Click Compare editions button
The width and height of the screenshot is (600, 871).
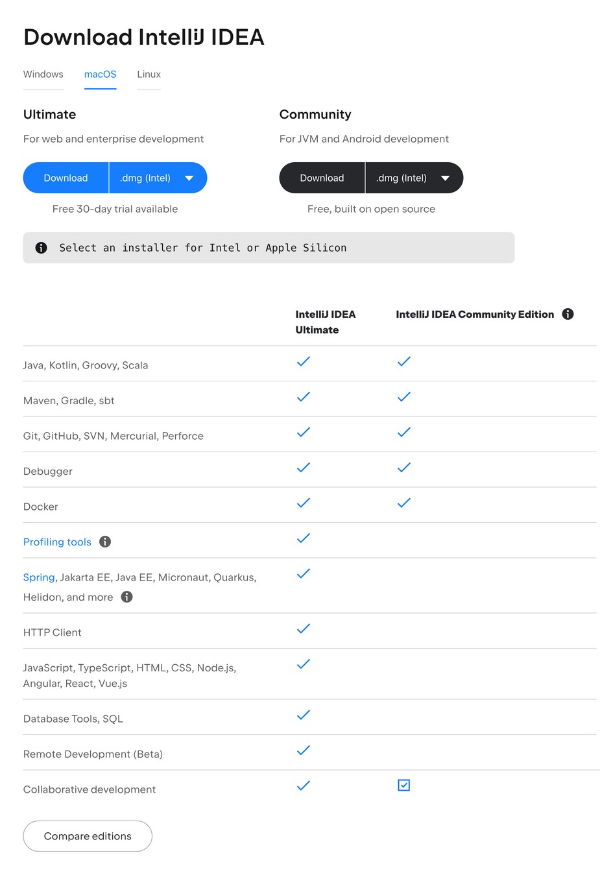tap(88, 836)
